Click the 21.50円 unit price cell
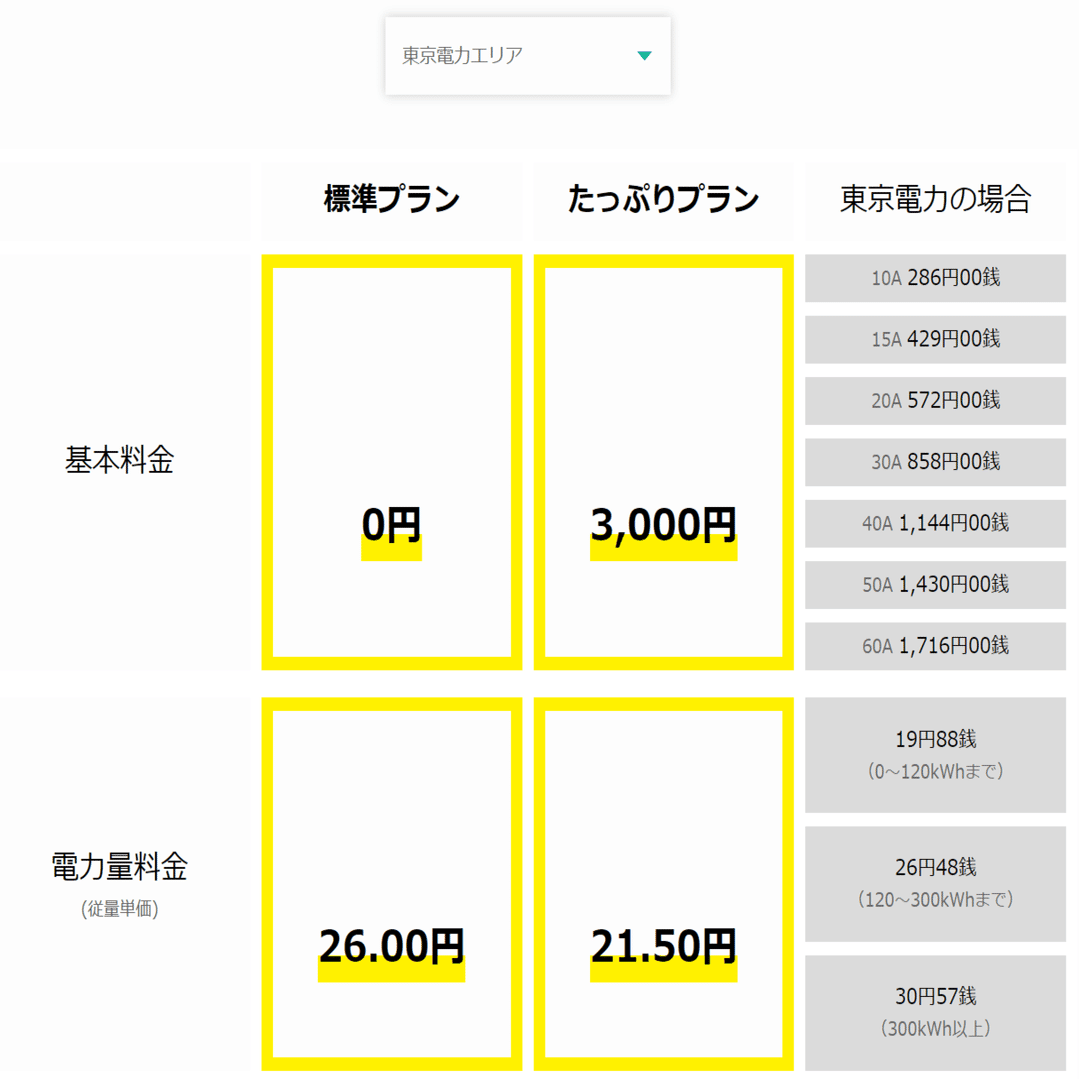Viewport: 1079px width, 1079px height. tap(663, 948)
